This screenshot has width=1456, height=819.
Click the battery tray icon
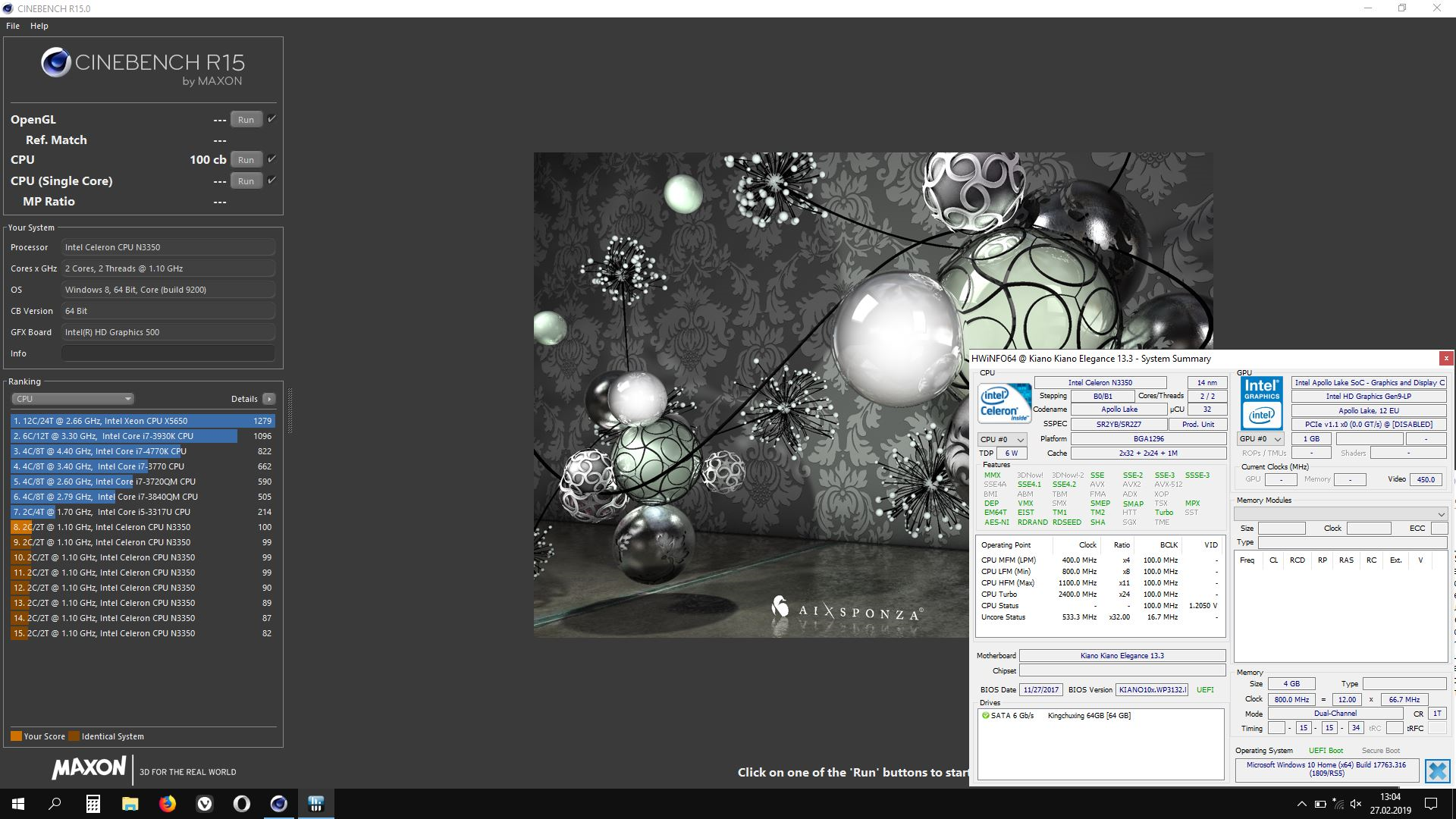pos(1320,804)
